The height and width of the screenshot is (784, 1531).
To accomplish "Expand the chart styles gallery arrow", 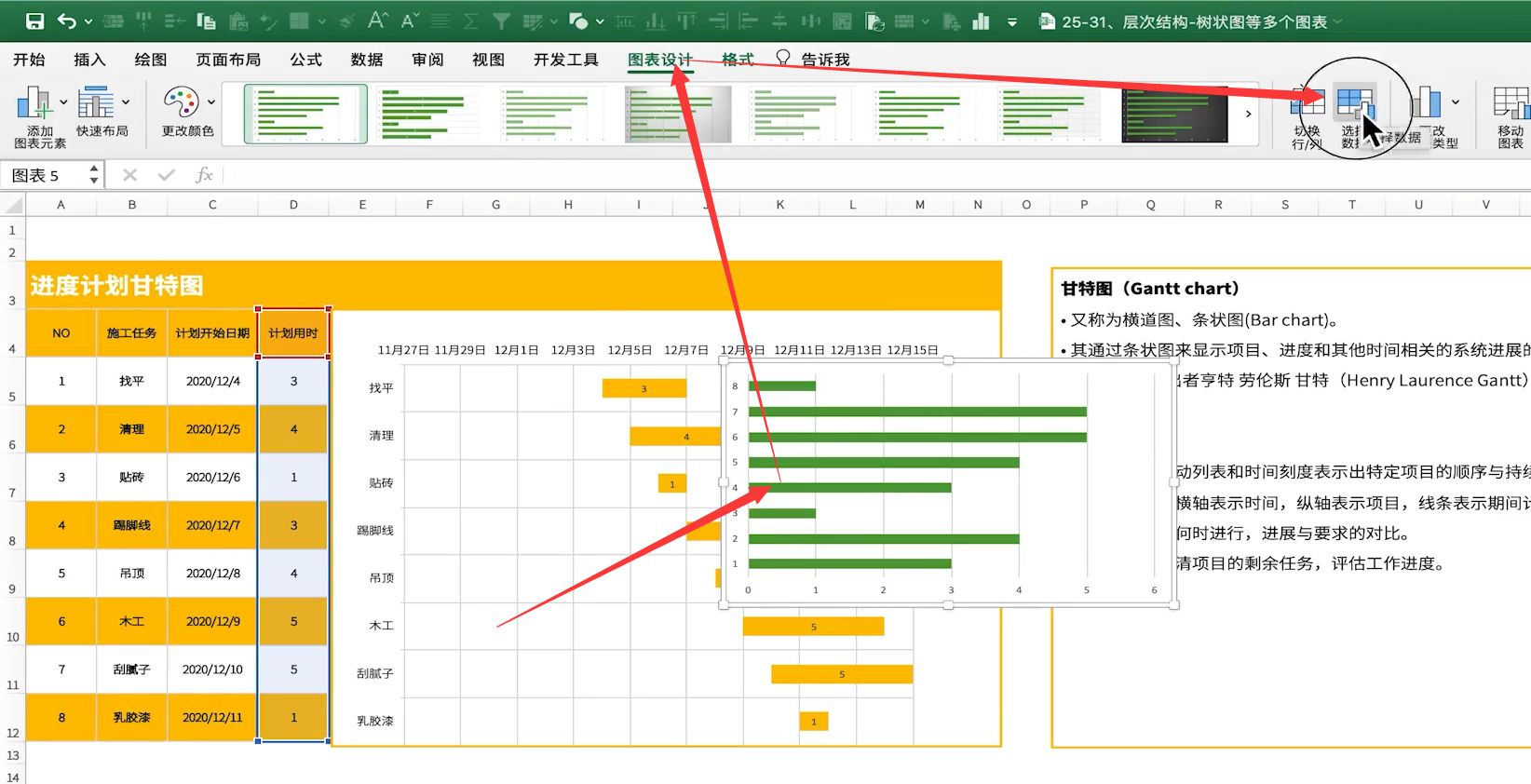I will (1248, 114).
